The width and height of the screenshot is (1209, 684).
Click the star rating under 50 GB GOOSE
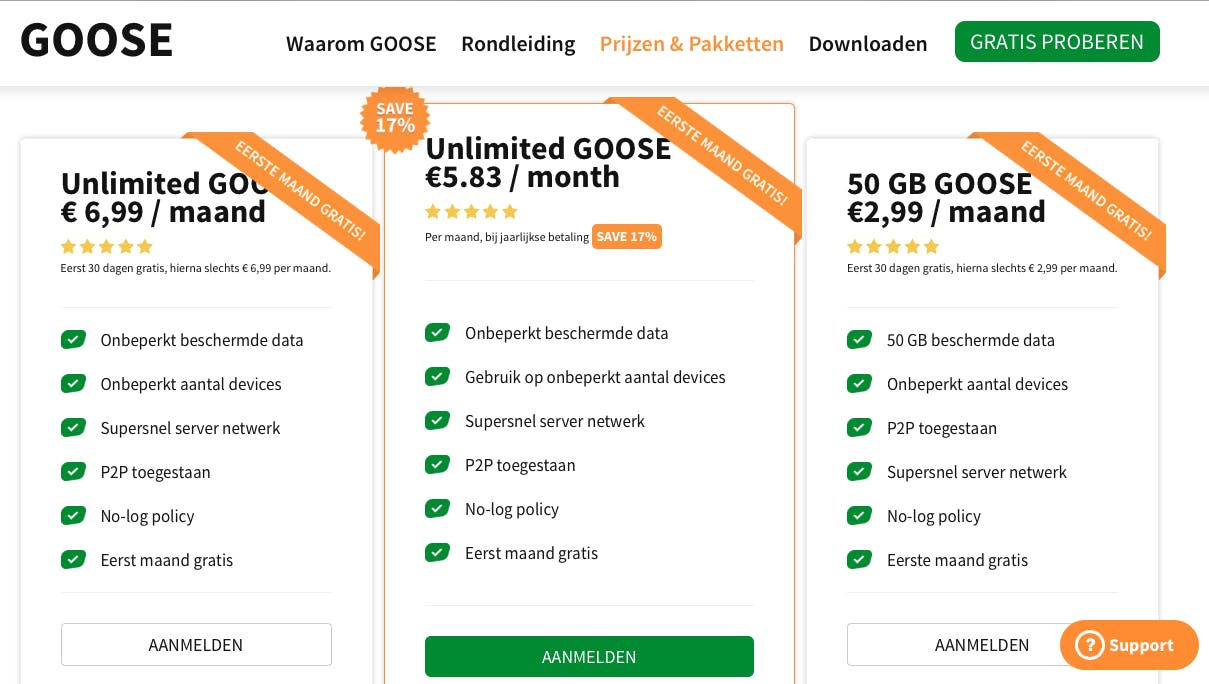[x=893, y=247]
